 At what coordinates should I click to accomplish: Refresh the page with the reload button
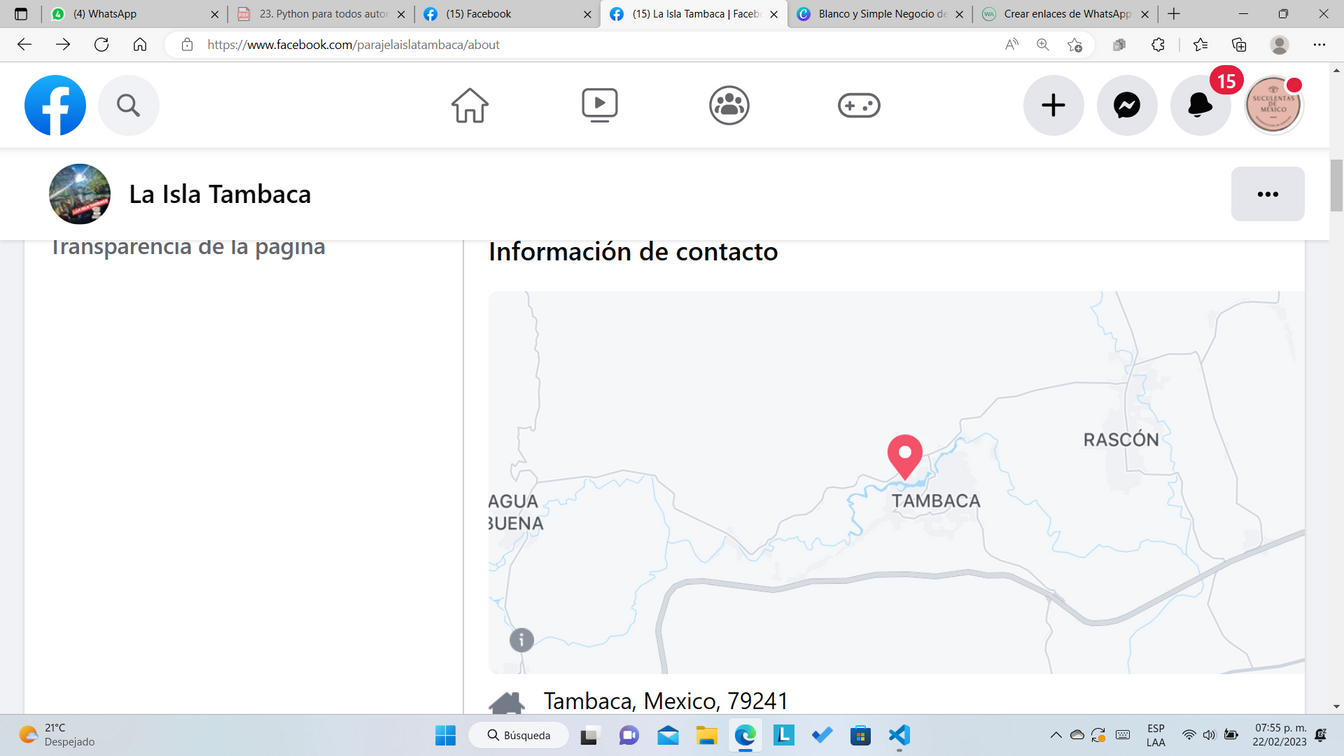tap(101, 45)
